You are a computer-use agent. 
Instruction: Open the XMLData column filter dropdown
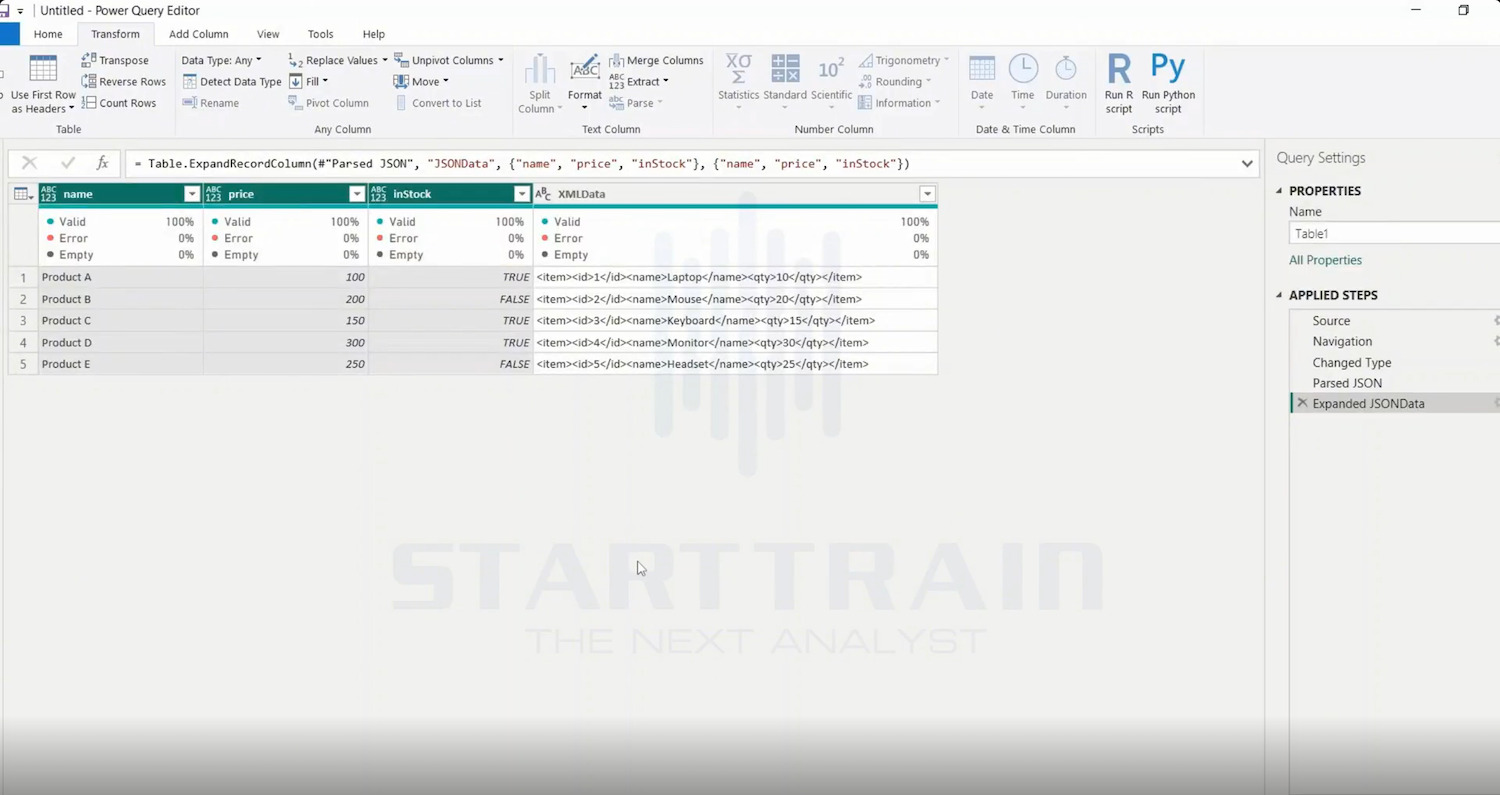tap(927, 194)
